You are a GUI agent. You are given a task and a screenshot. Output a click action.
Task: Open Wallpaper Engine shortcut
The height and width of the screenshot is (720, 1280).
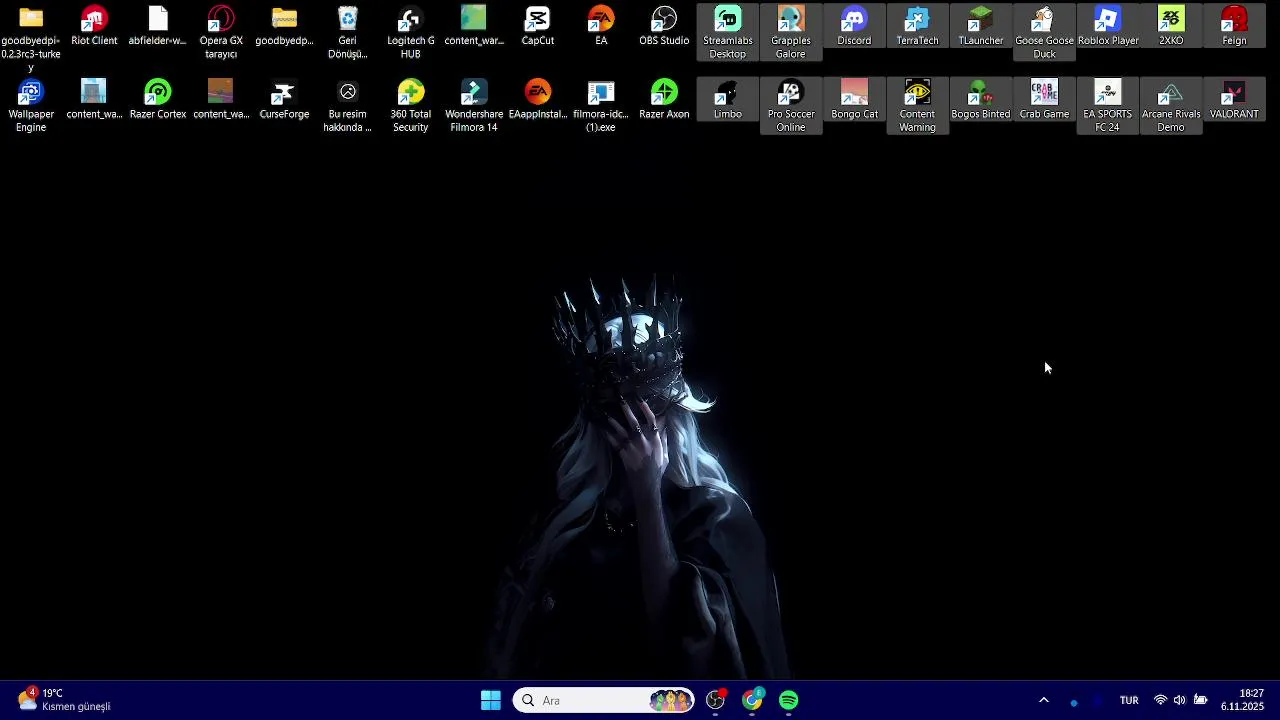(x=31, y=106)
